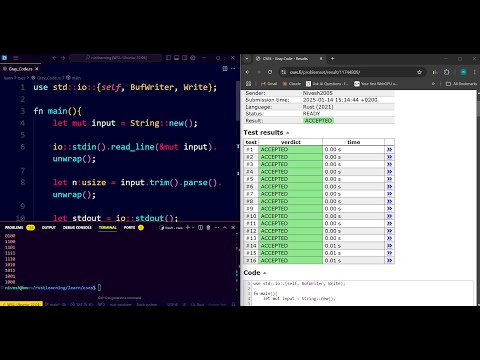The image size is (480, 360).
Task: Open the Your first WebGPU bookmark
Action: tap(376, 84)
